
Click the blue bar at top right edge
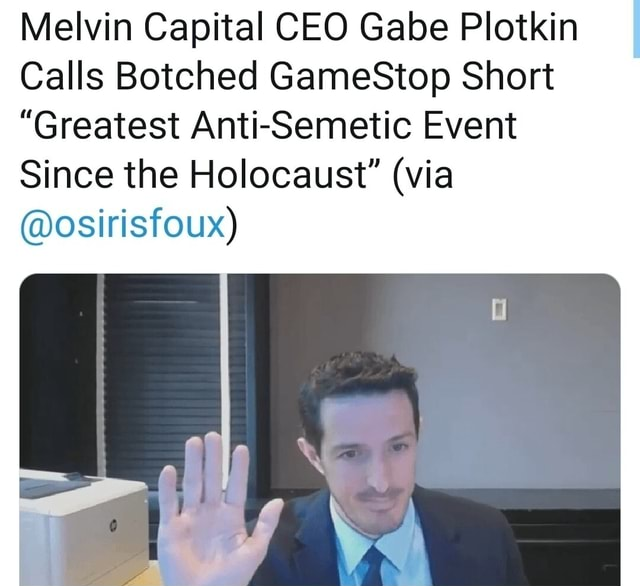click(x=636, y=29)
